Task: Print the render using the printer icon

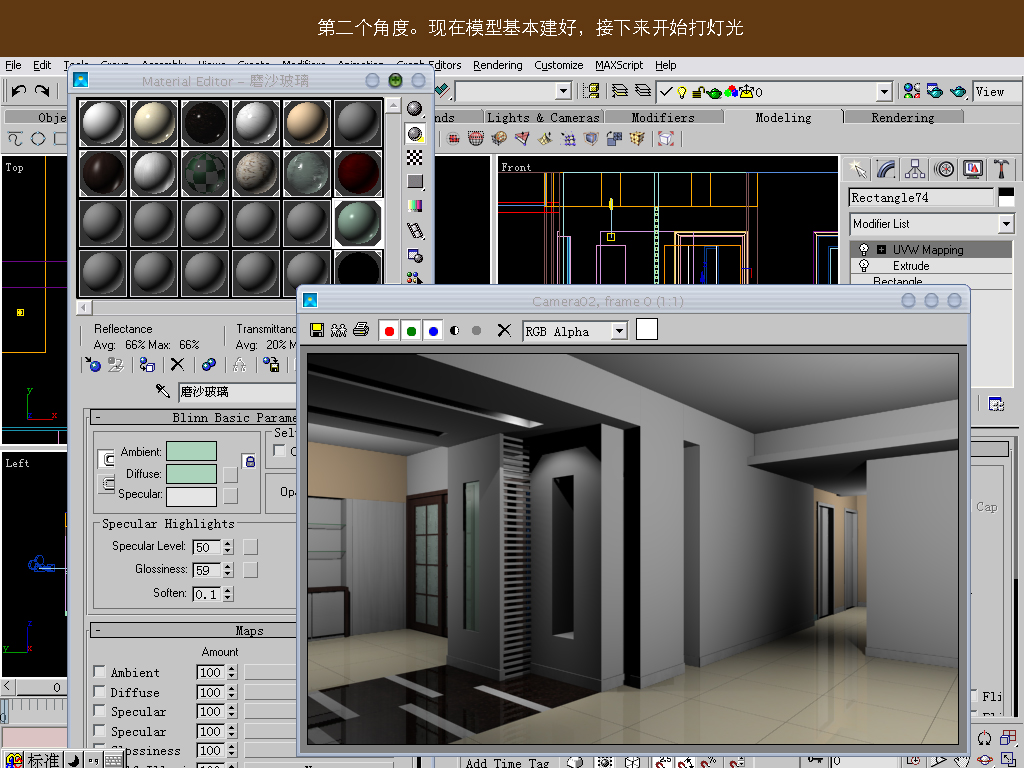Action: 360,330
